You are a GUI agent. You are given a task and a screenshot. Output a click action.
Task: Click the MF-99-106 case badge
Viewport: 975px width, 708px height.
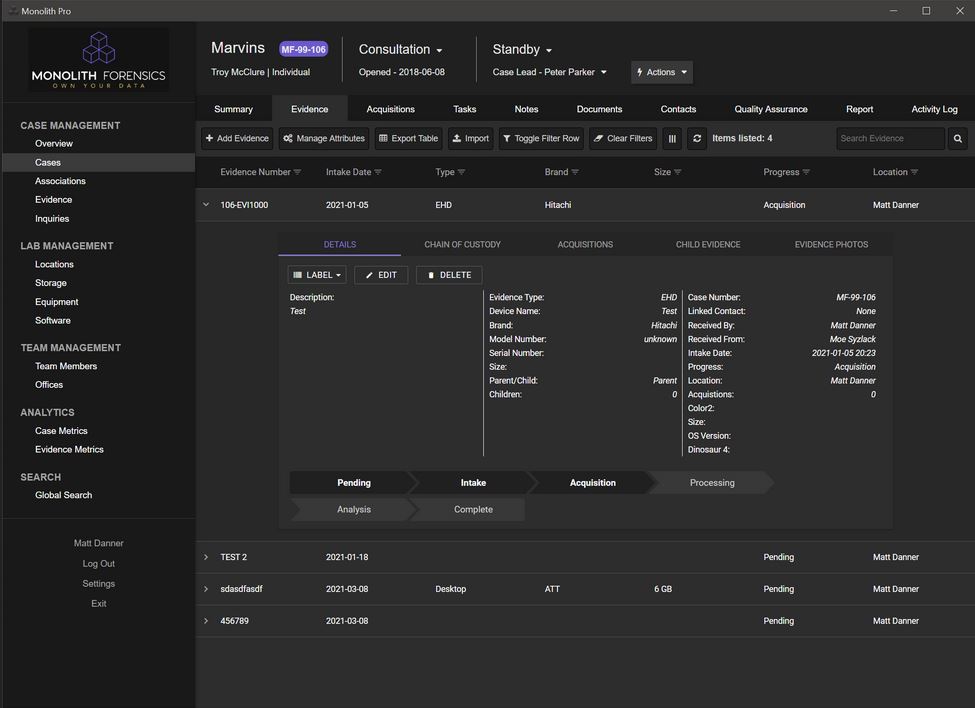click(x=303, y=49)
